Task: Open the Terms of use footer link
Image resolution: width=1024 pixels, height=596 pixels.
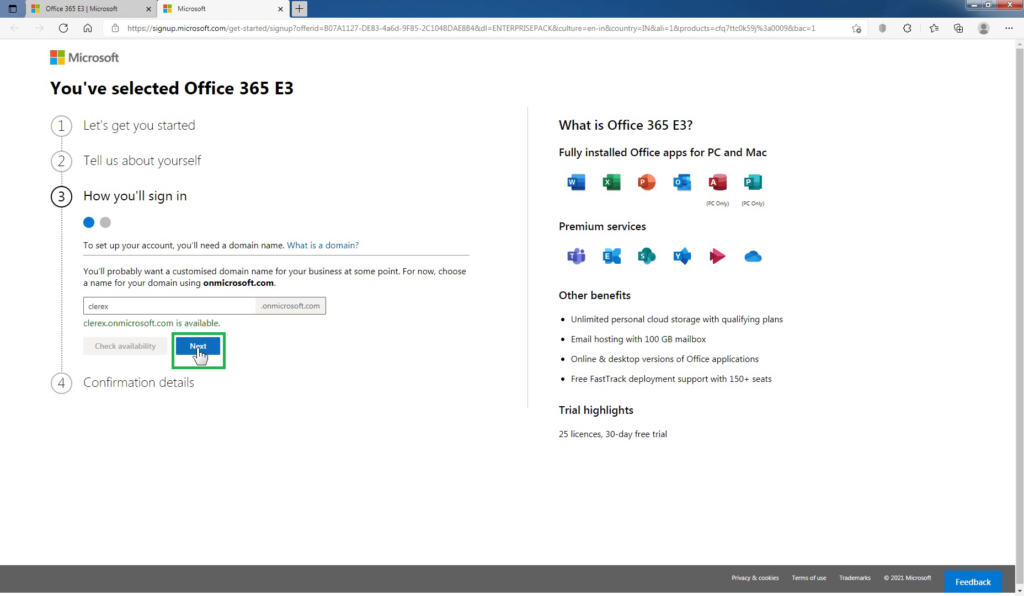Action: 808,578
